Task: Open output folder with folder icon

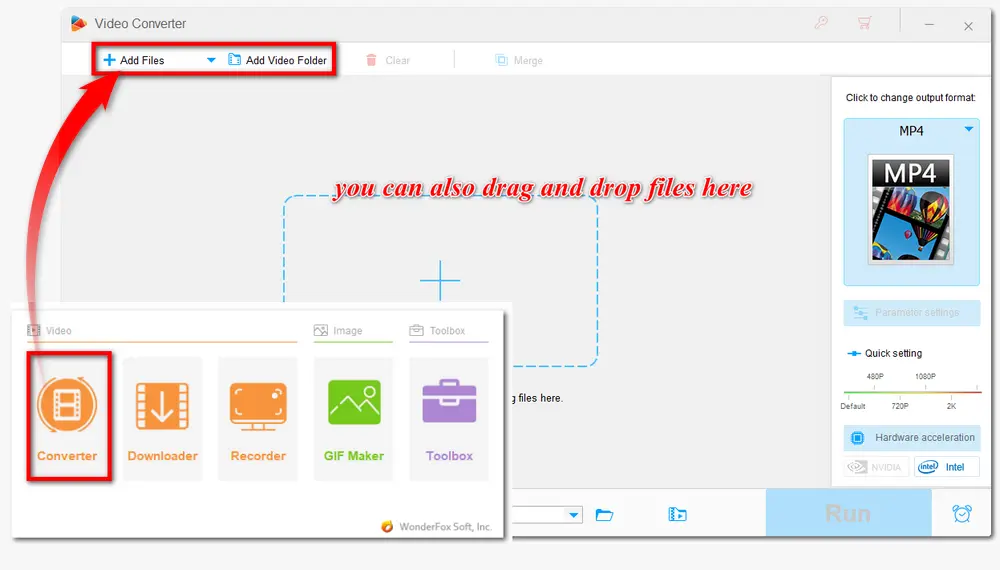Action: click(x=604, y=515)
